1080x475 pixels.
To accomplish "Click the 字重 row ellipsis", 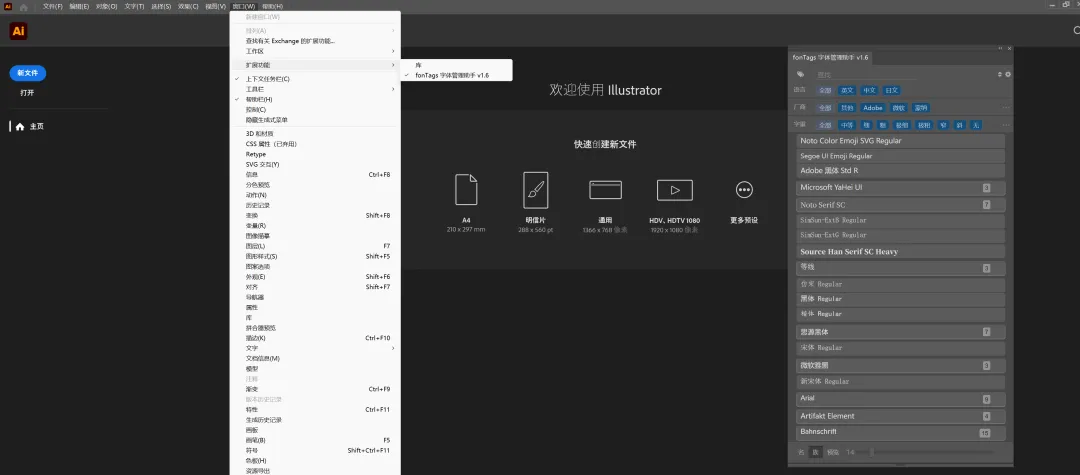I will point(1006,125).
